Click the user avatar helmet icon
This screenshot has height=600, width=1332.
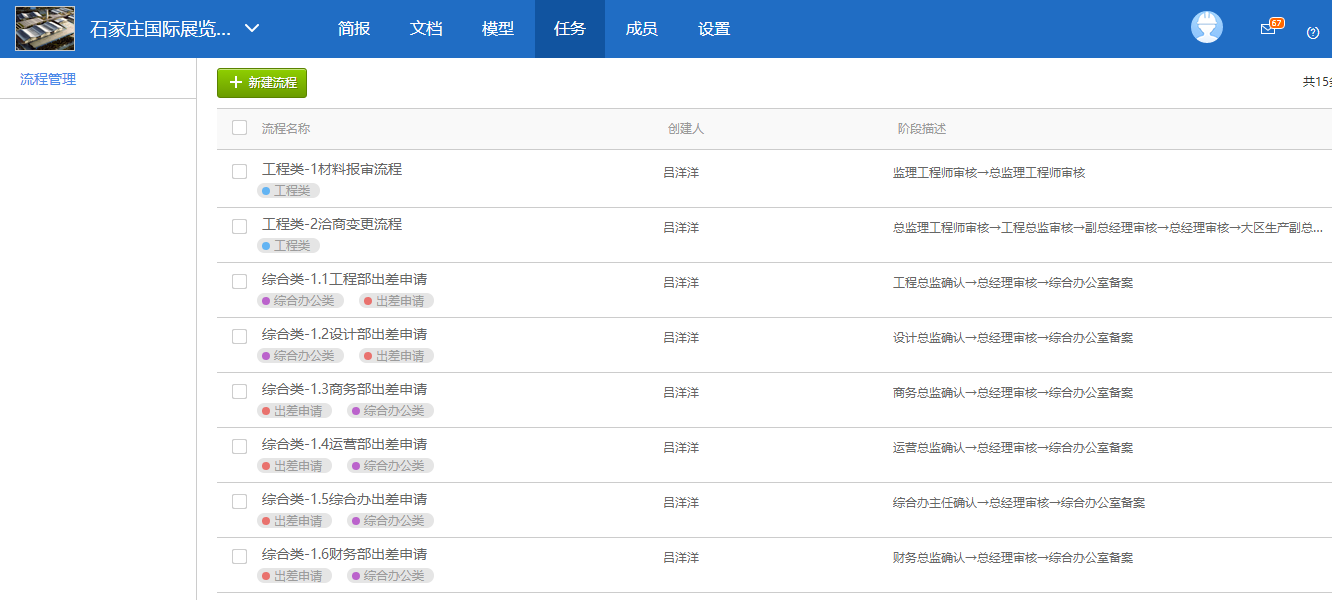coord(1207,28)
